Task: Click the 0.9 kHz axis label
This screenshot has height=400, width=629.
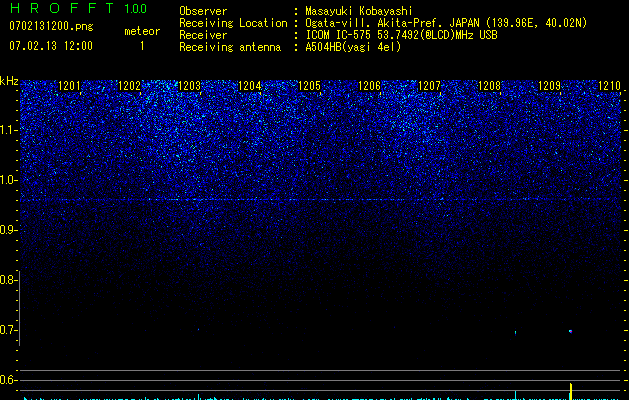Action: (x=8, y=230)
